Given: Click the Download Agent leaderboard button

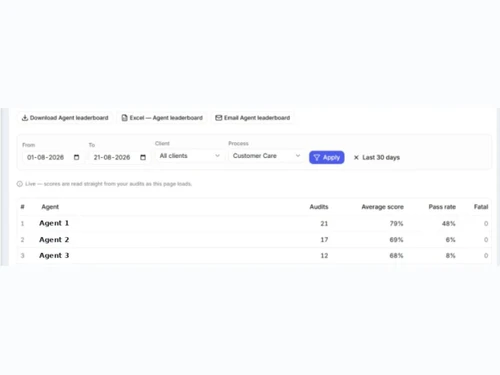Looking at the screenshot, I should tap(65, 118).
